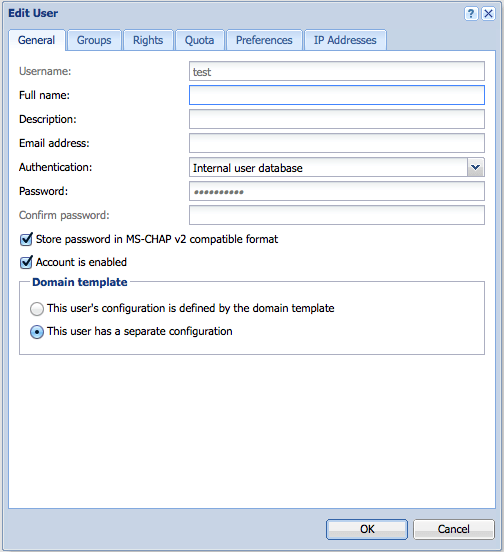The width and height of the screenshot is (504, 552).
Task: Open the help question mark icon
Action: click(471, 14)
